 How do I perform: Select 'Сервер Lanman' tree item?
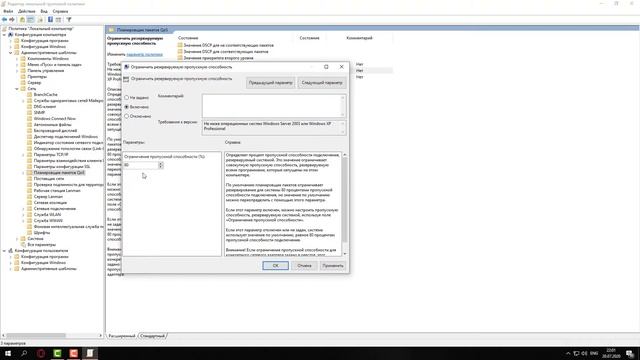[48, 197]
